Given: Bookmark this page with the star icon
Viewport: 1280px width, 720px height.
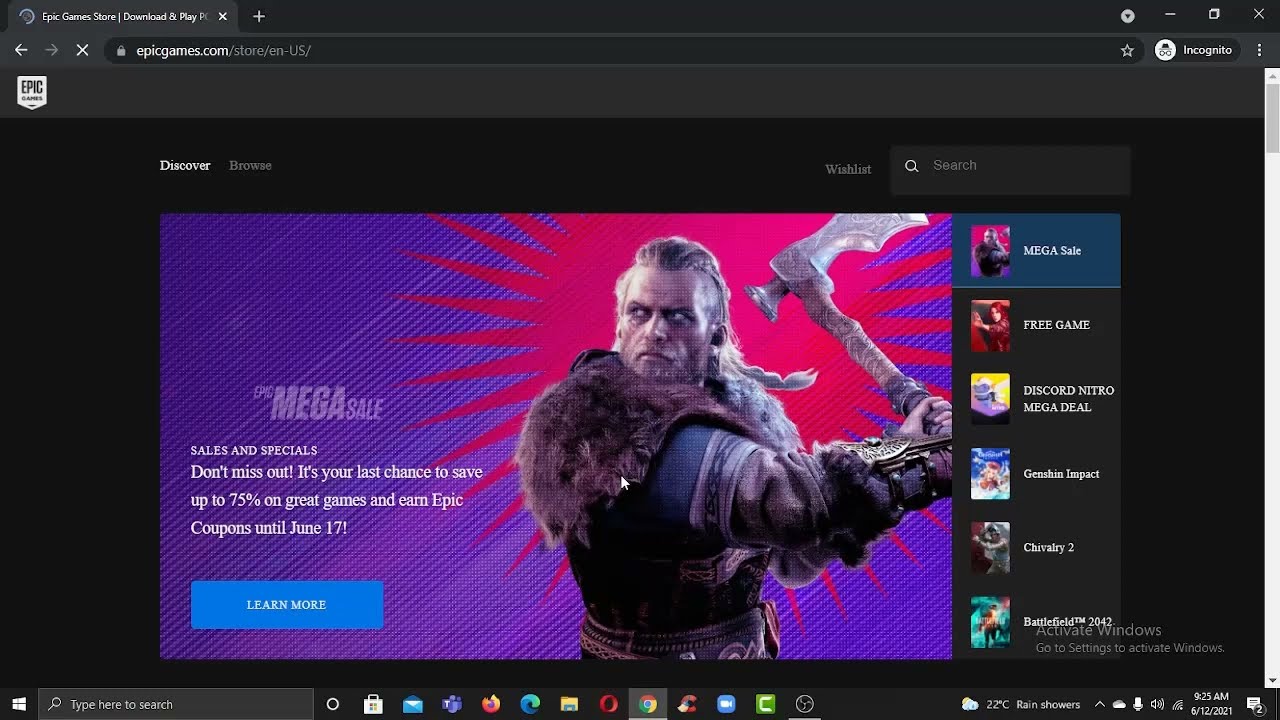Looking at the screenshot, I should click(1127, 50).
